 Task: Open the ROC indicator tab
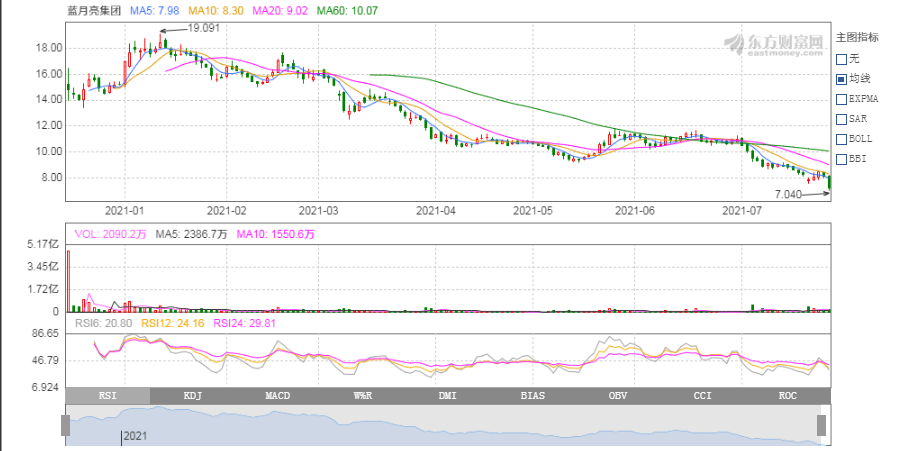(x=788, y=396)
